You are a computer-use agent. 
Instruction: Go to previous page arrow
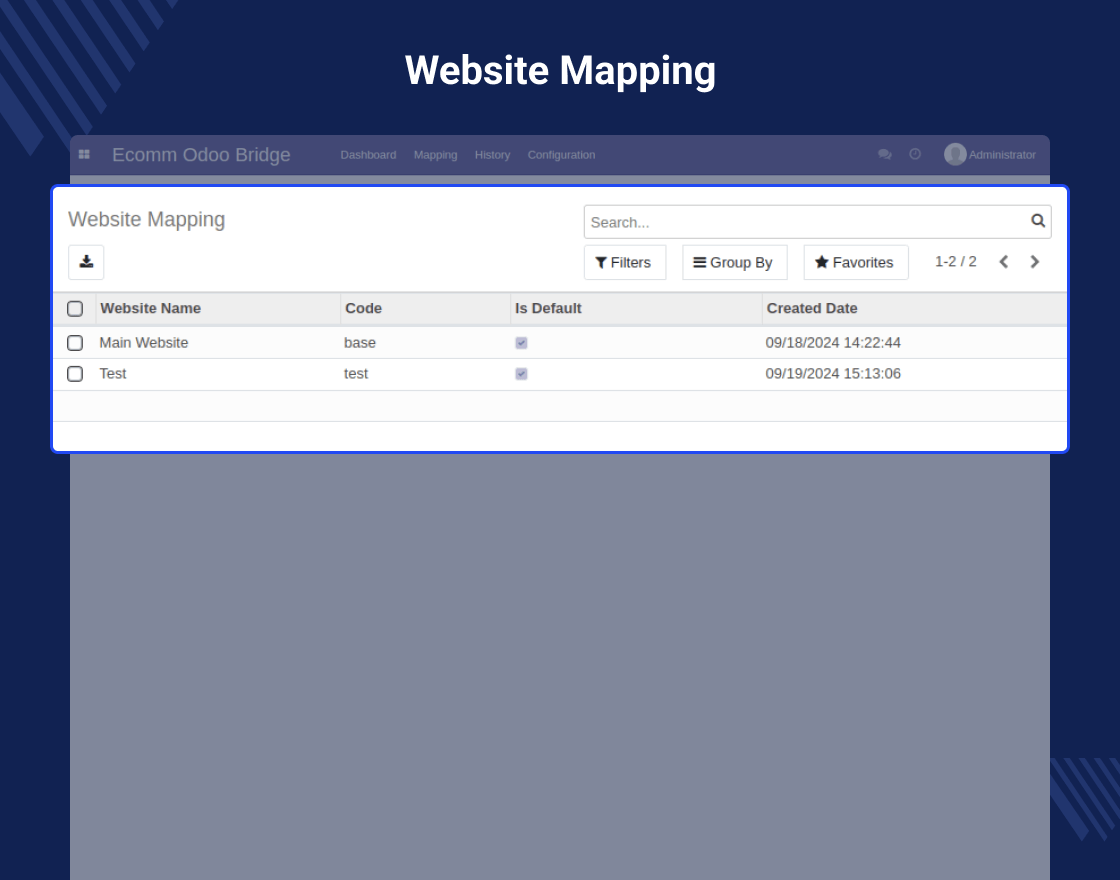point(1004,262)
